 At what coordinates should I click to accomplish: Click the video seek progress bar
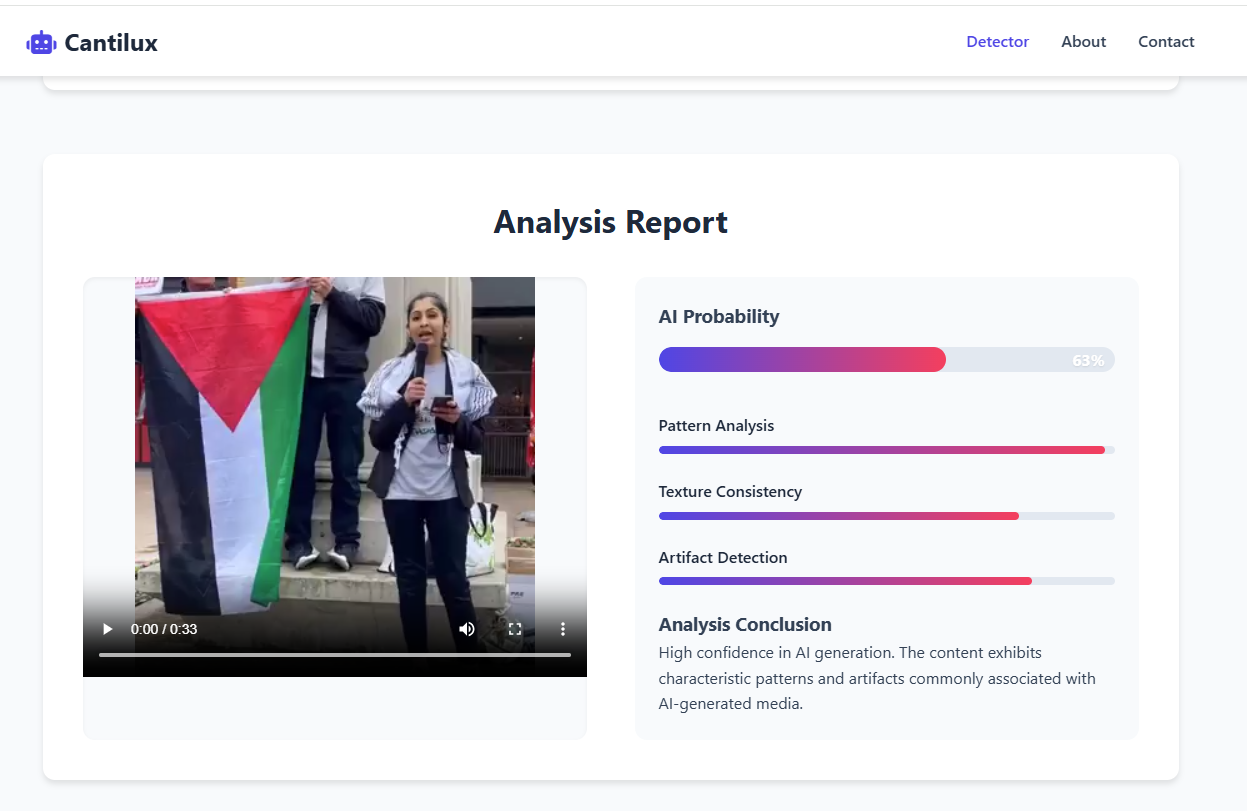[x=335, y=655]
